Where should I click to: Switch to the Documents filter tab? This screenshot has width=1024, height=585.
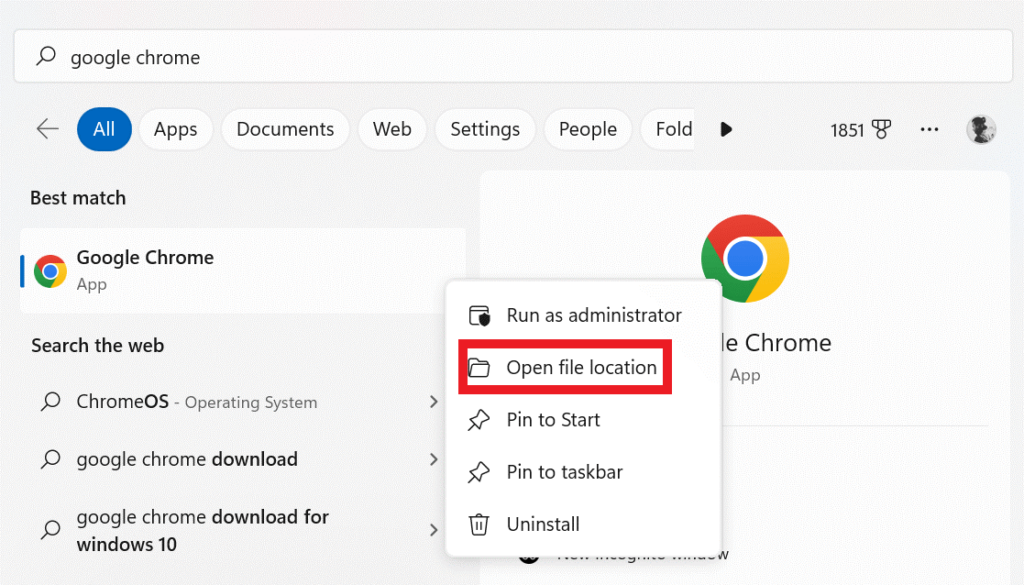(285, 129)
